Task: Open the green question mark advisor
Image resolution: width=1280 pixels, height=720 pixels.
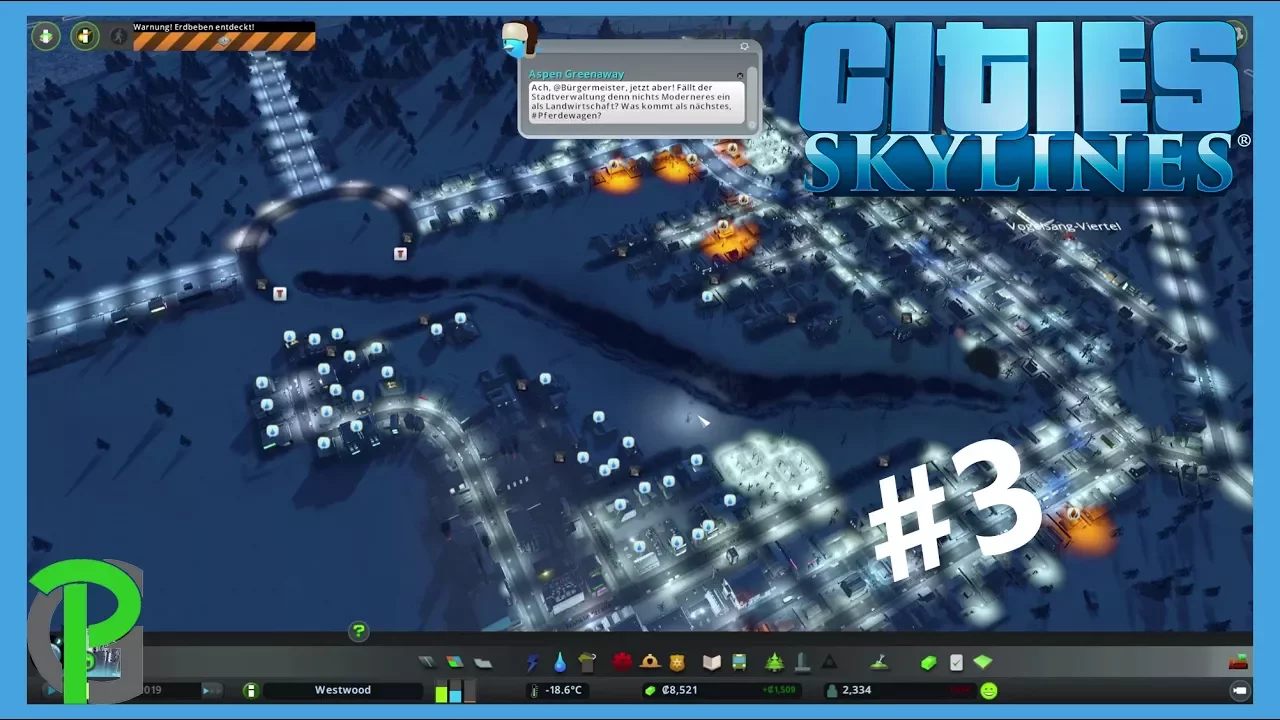Action: pyautogui.click(x=358, y=631)
